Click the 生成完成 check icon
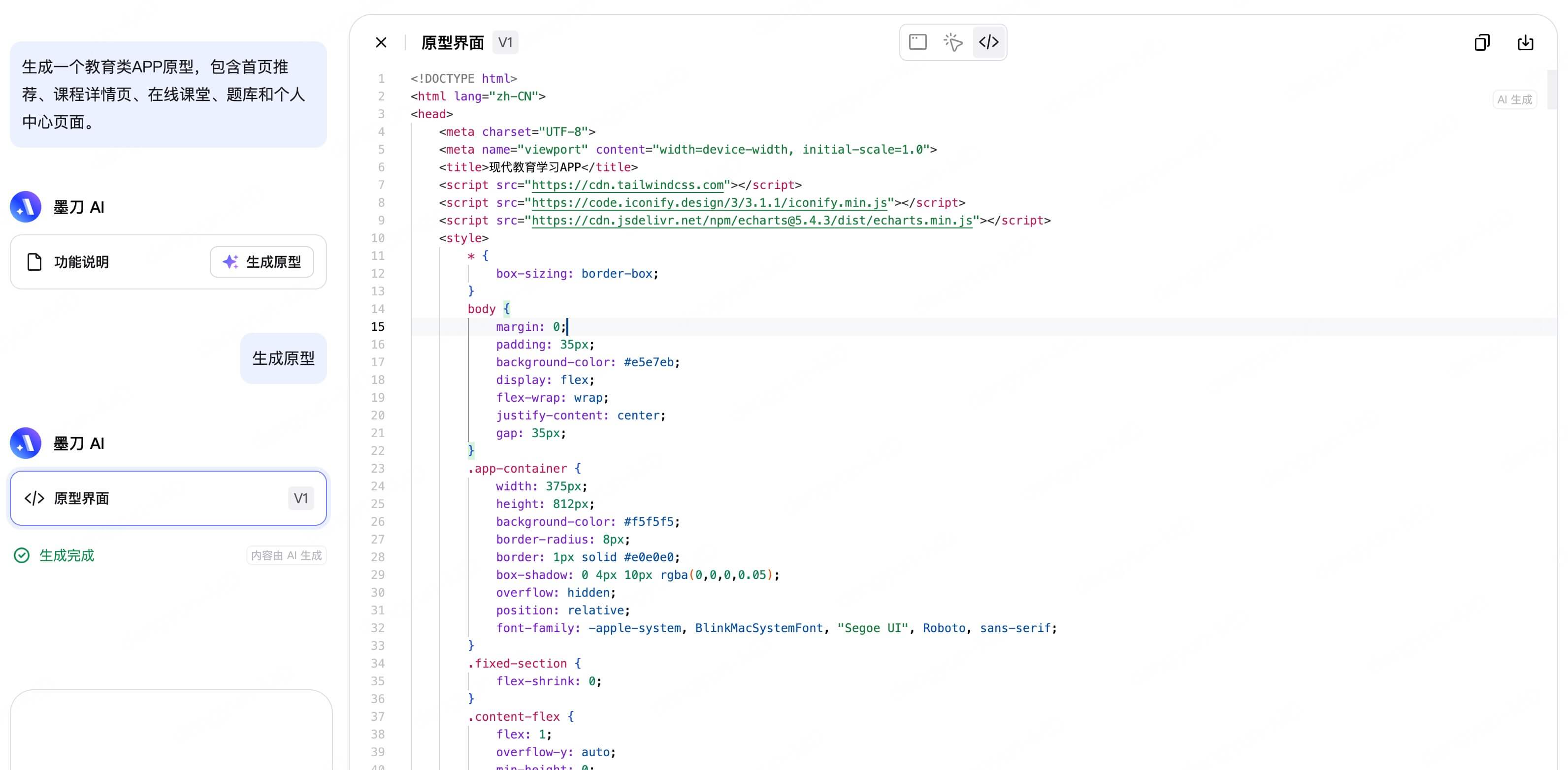Image resolution: width=1568 pixels, height=770 pixels. [x=22, y=555]
